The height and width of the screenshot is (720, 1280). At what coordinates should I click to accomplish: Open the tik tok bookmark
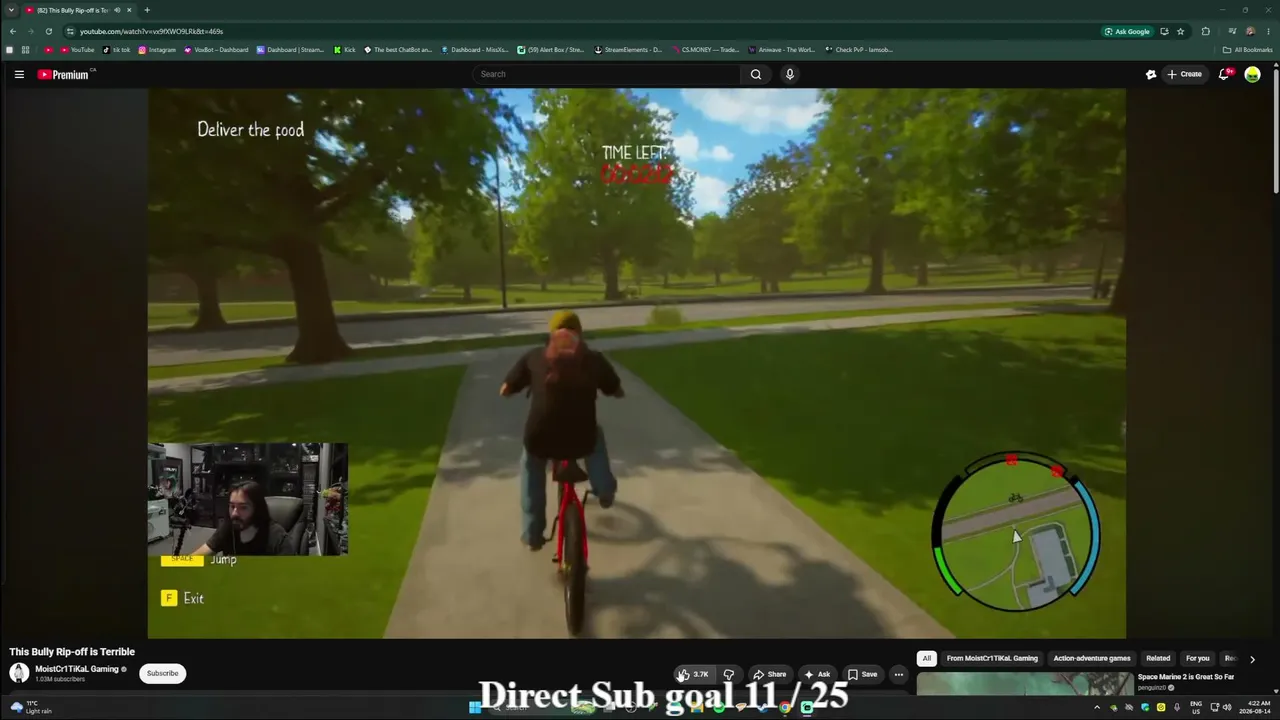point(117,50)
